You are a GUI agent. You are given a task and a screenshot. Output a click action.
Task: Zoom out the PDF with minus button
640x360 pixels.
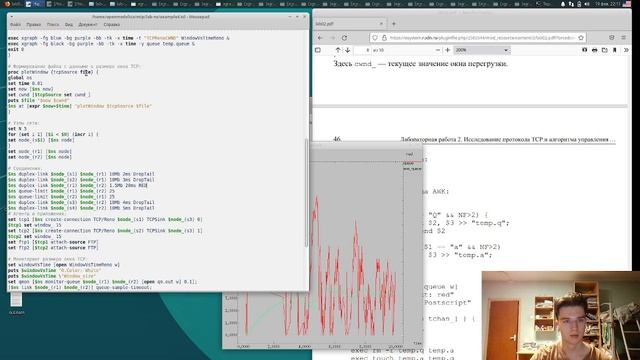tap(438, 50)
